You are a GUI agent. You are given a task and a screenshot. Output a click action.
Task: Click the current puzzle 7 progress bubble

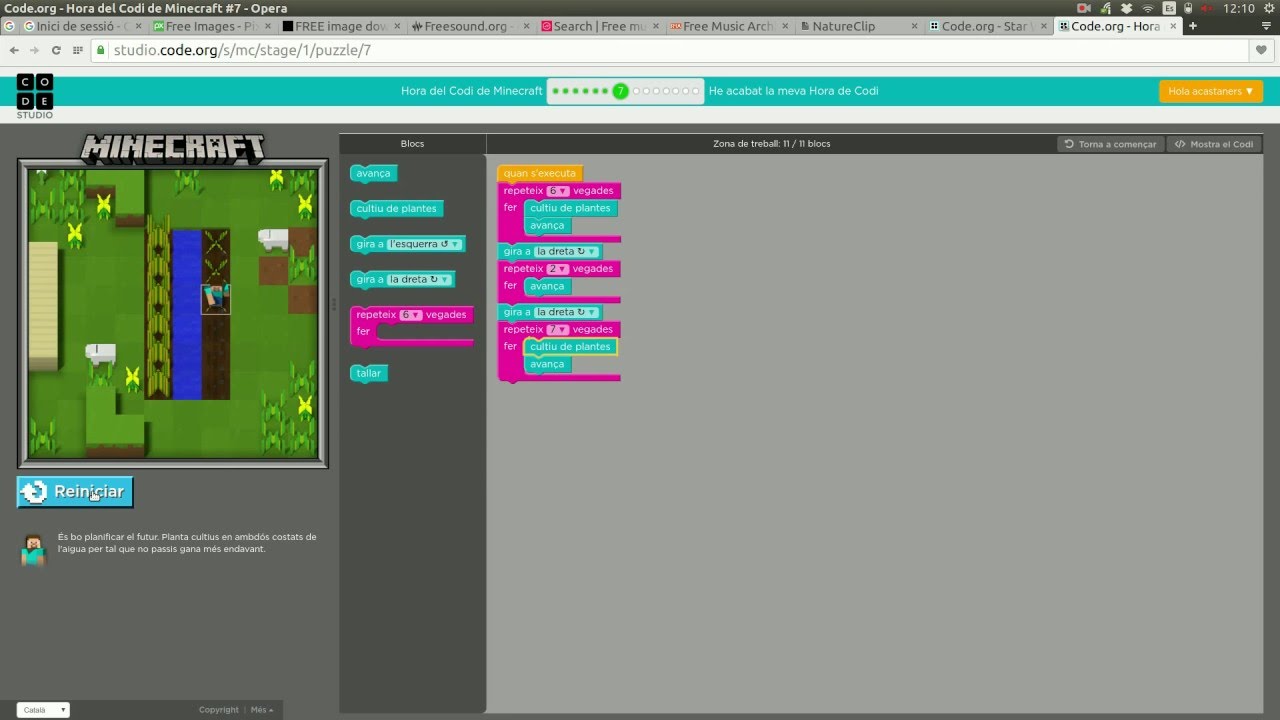click(620, 91)
